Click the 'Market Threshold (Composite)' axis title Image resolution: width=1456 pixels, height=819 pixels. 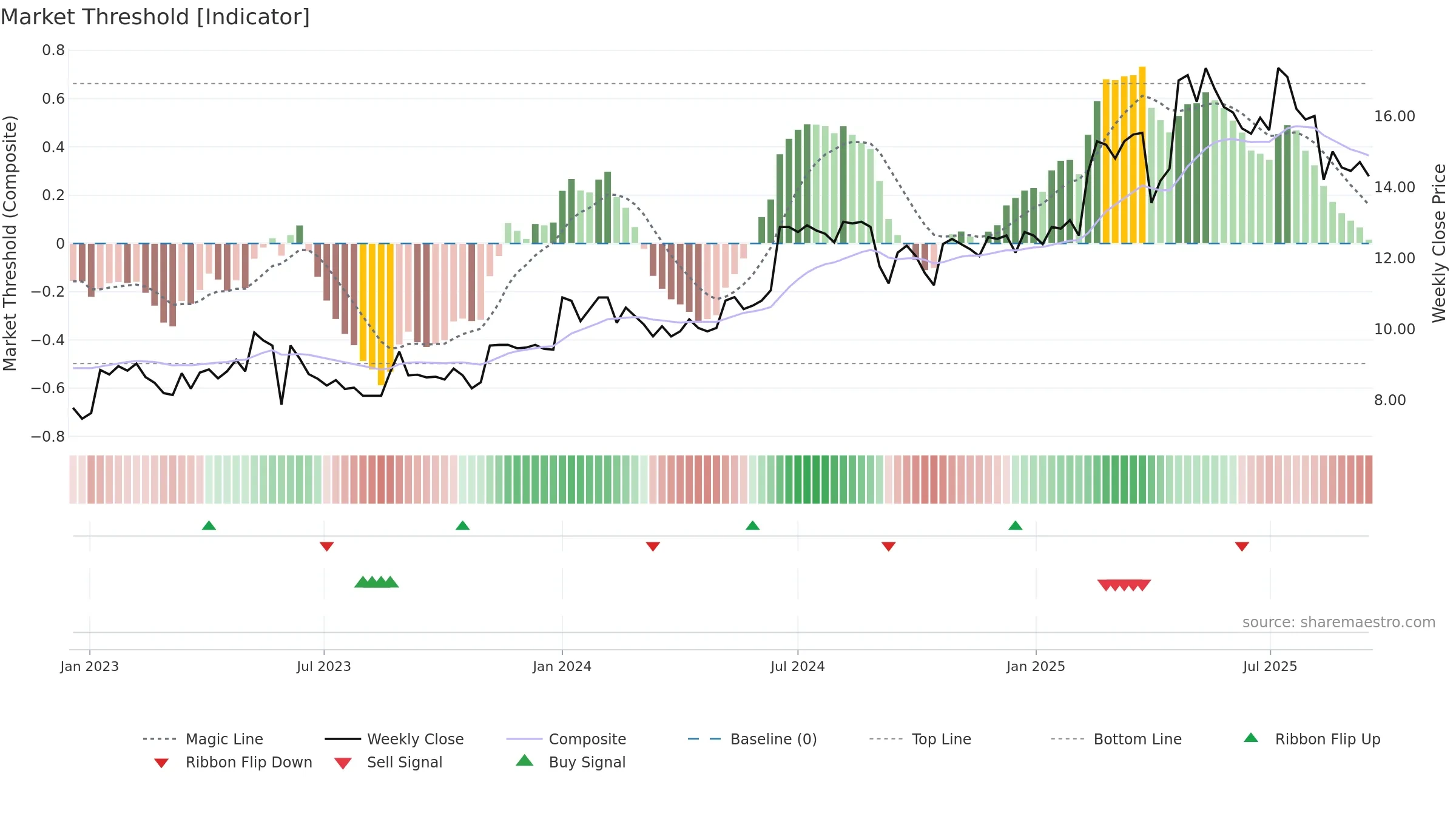point(10,243)
